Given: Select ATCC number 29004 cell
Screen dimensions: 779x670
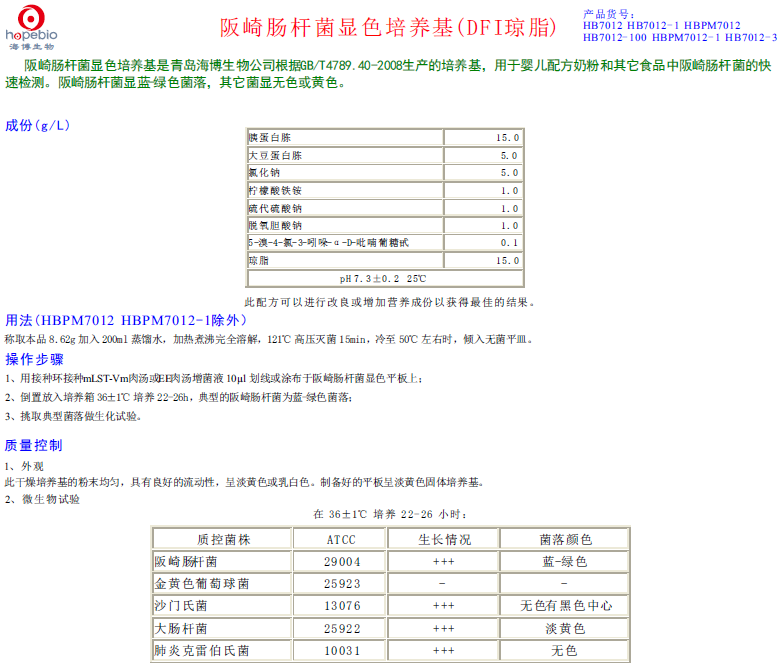Looking at the screenshot, I should 341,562.
